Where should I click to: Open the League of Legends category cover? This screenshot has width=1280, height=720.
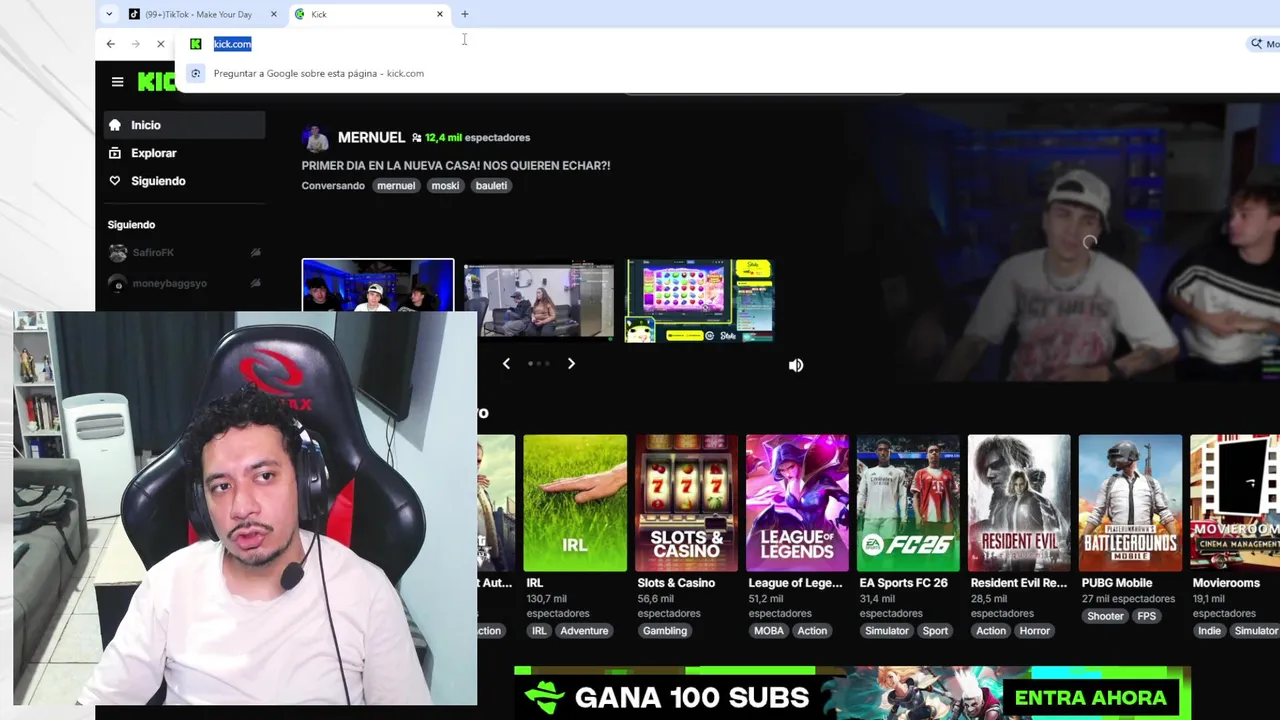(797, 503)
